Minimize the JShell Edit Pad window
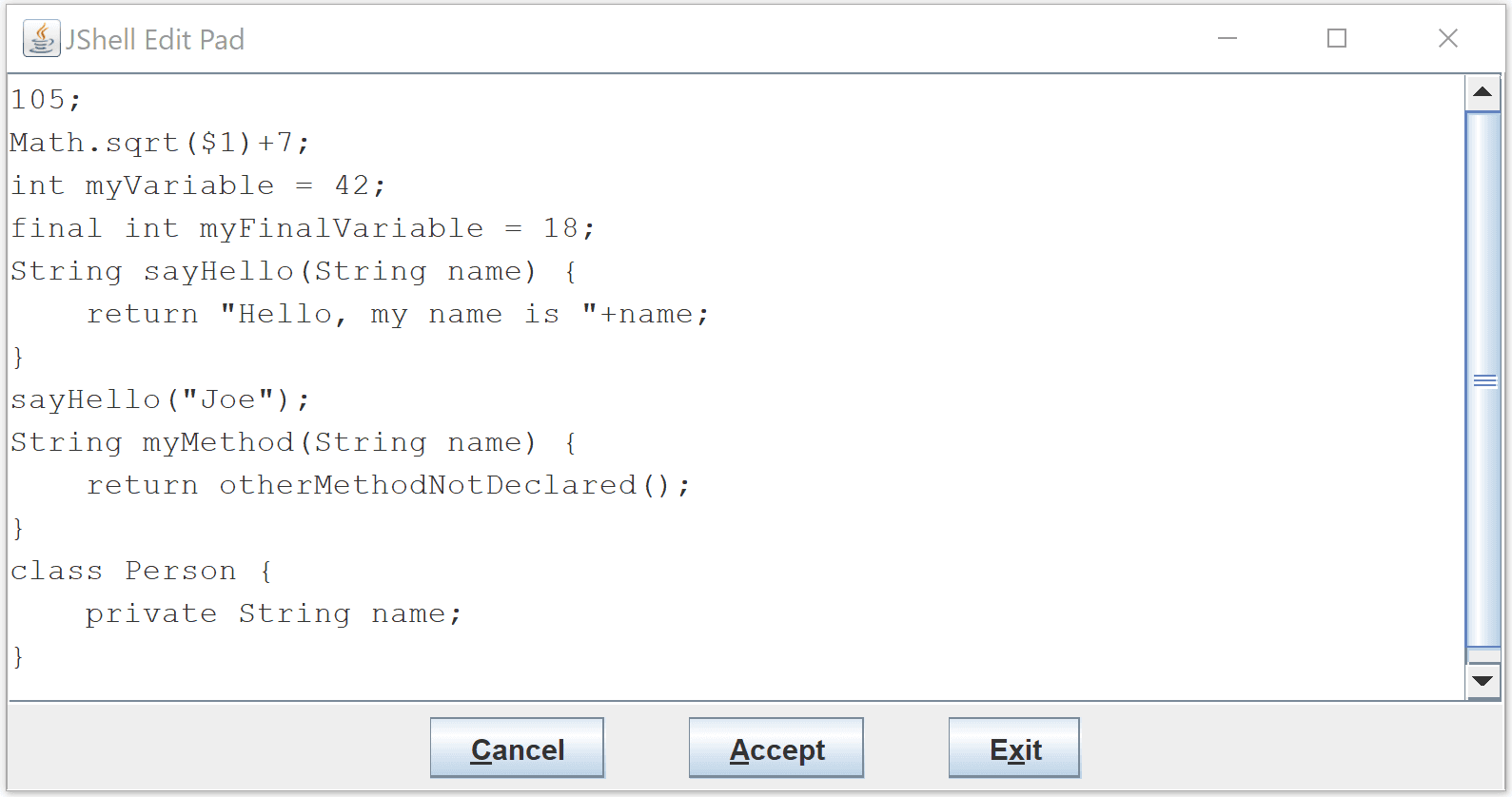The image size is (1512, 797). coord(1227,39)
